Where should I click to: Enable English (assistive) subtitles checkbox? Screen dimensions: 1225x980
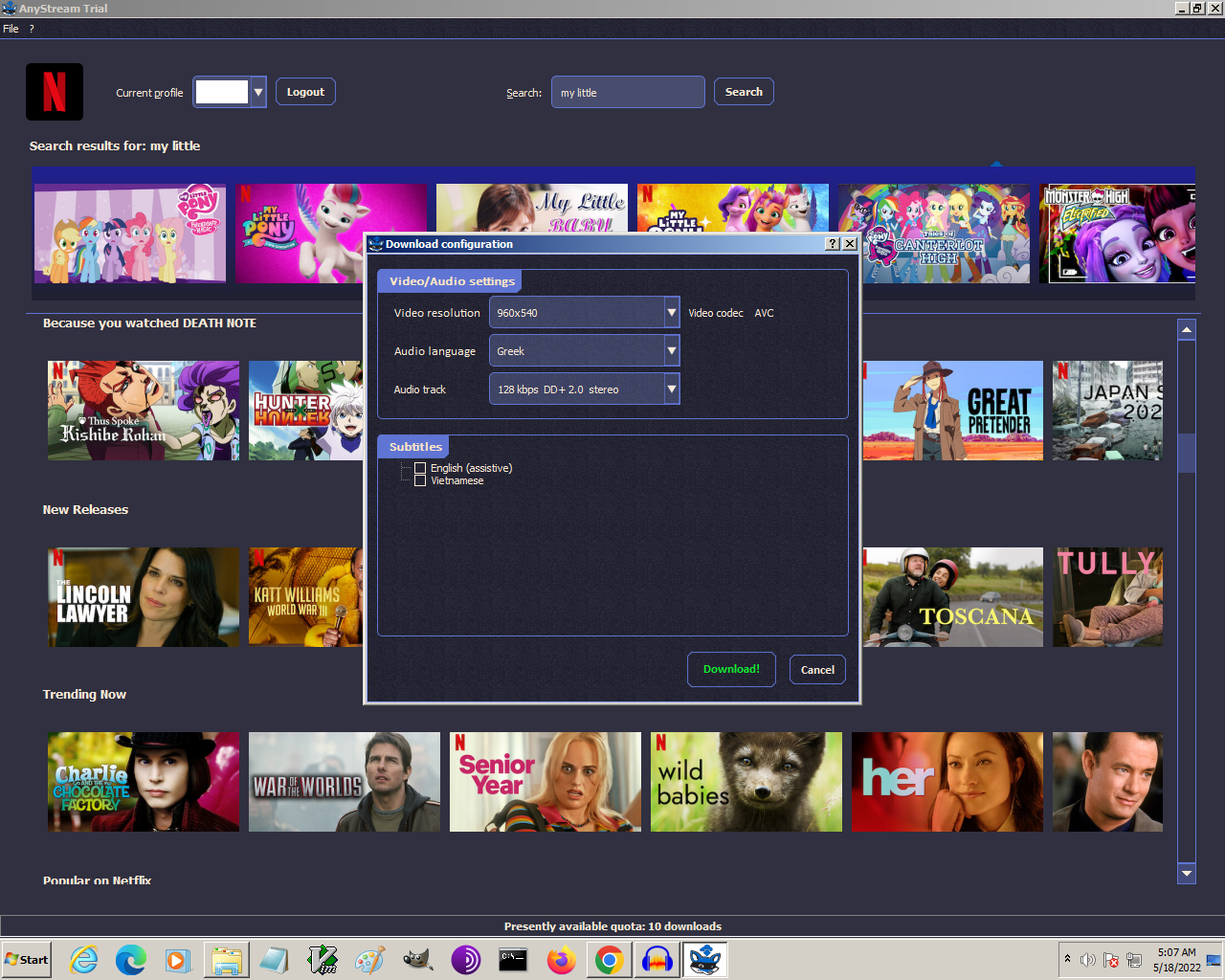(420, 468)
